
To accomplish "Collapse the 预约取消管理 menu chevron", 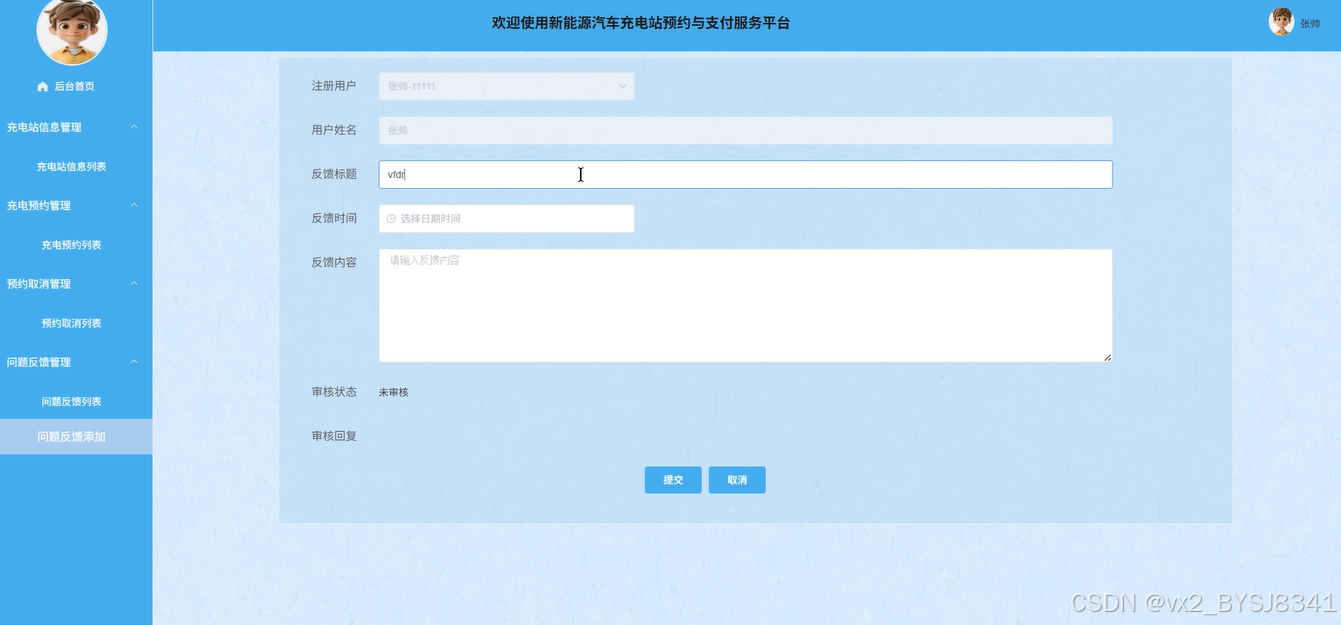I will (x=134, y=284).
